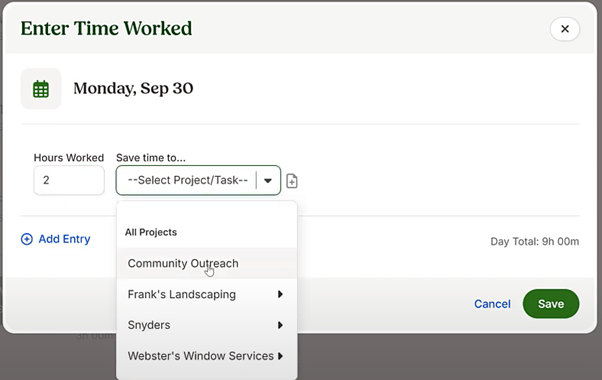Close the Enter Time Worked dialog
The image size is (602, 380).
pos(565,29)
